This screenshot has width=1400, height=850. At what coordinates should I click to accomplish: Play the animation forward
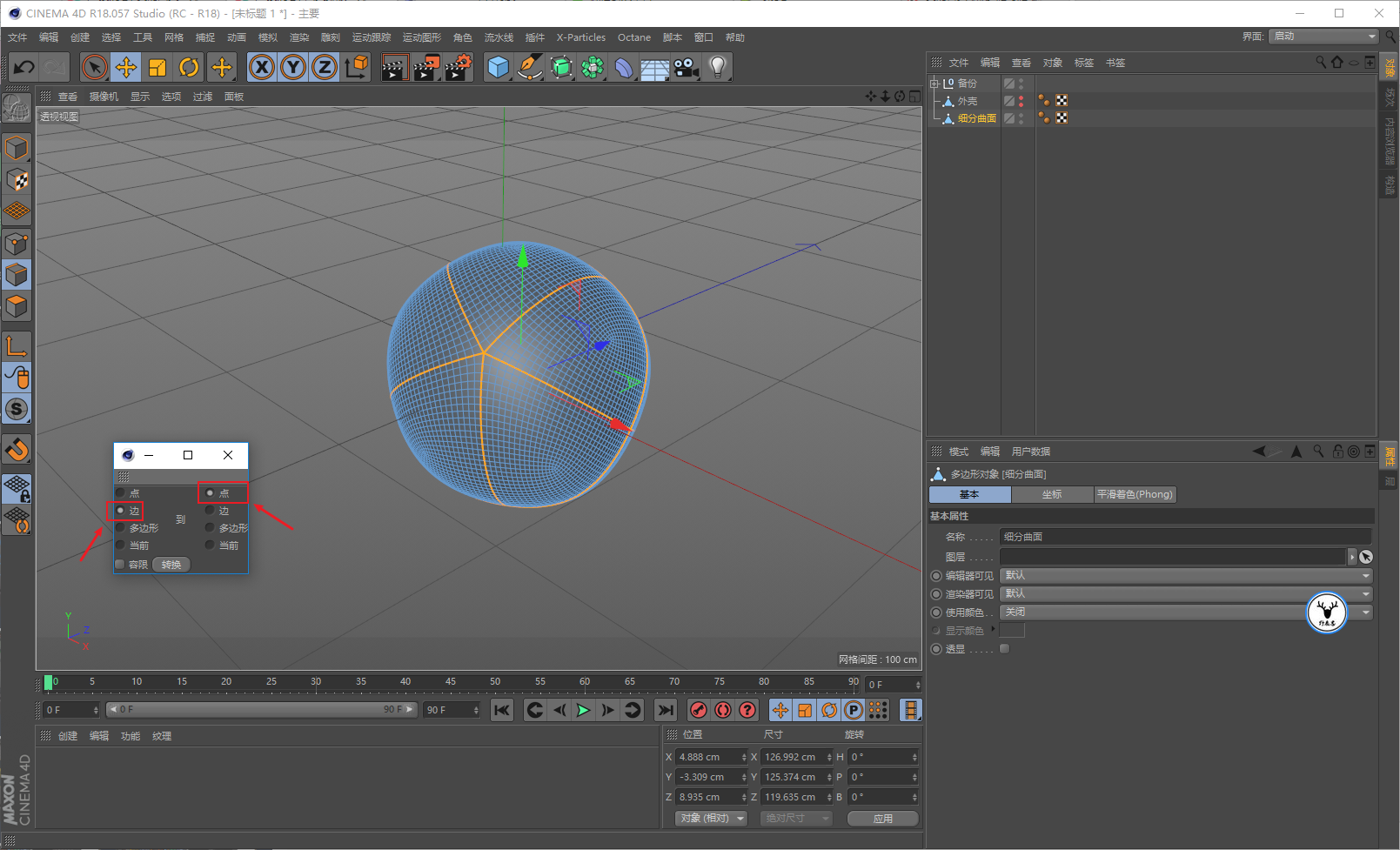(x=584, y=710)
